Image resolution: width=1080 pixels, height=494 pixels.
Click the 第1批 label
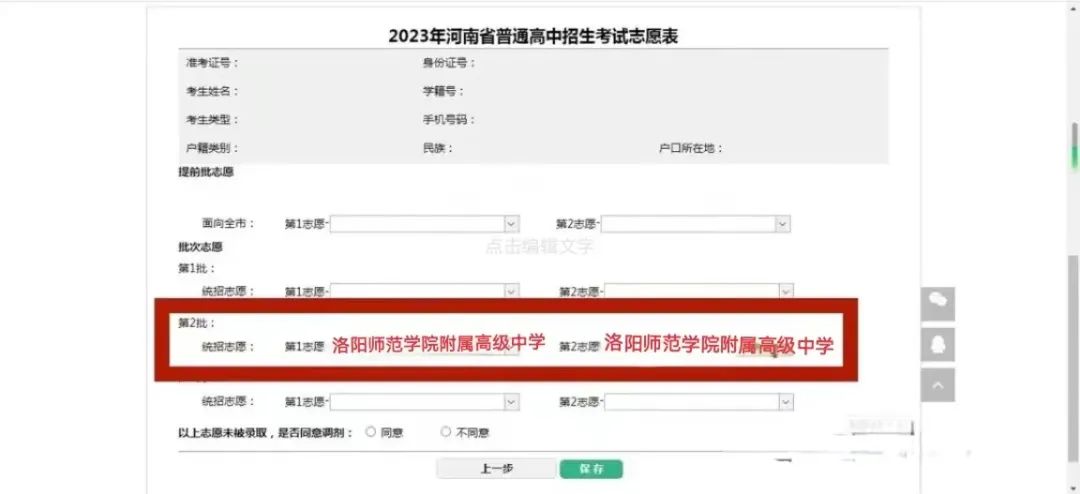tap(197, 268)
